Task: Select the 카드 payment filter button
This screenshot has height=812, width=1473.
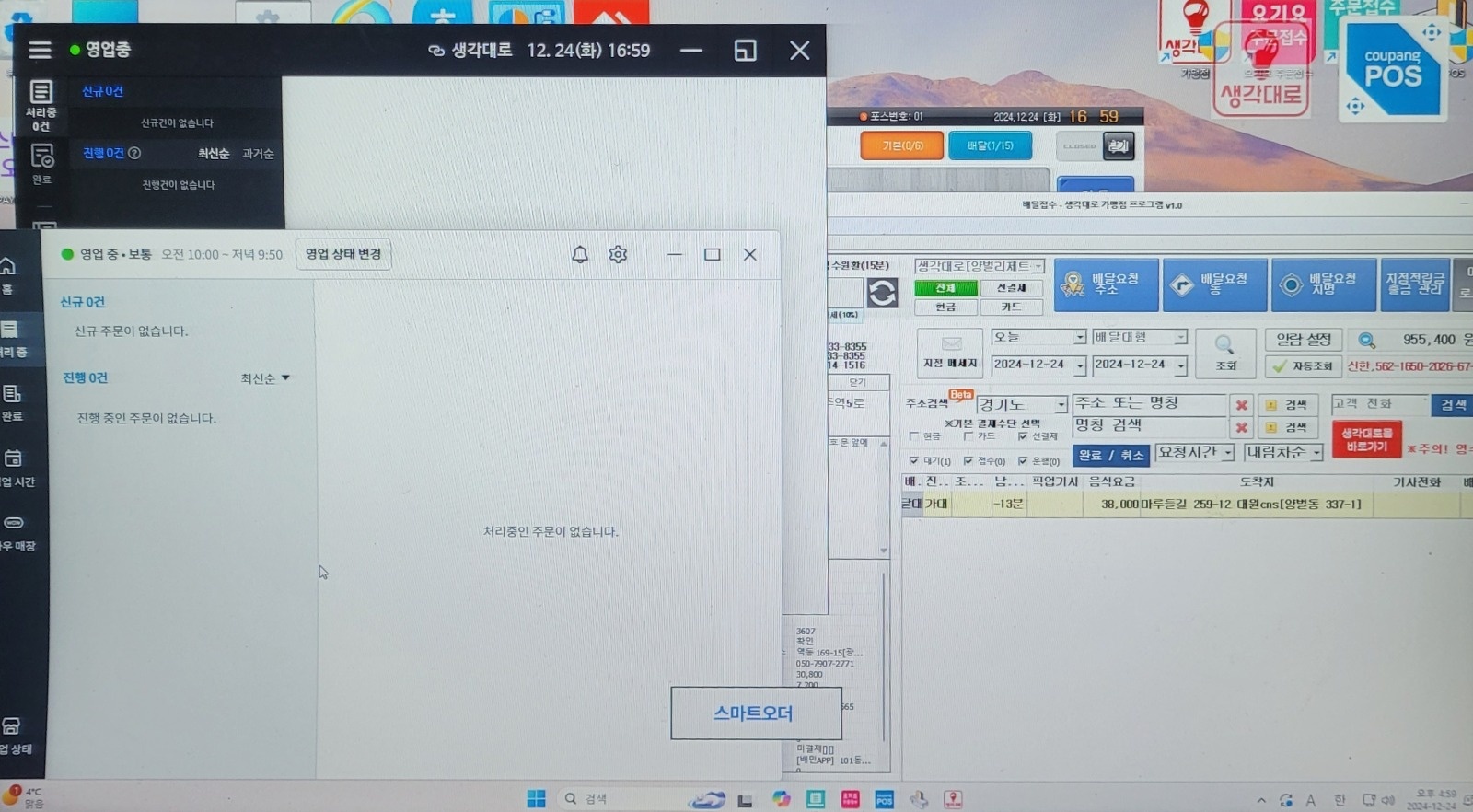Action: [1011, 307]
